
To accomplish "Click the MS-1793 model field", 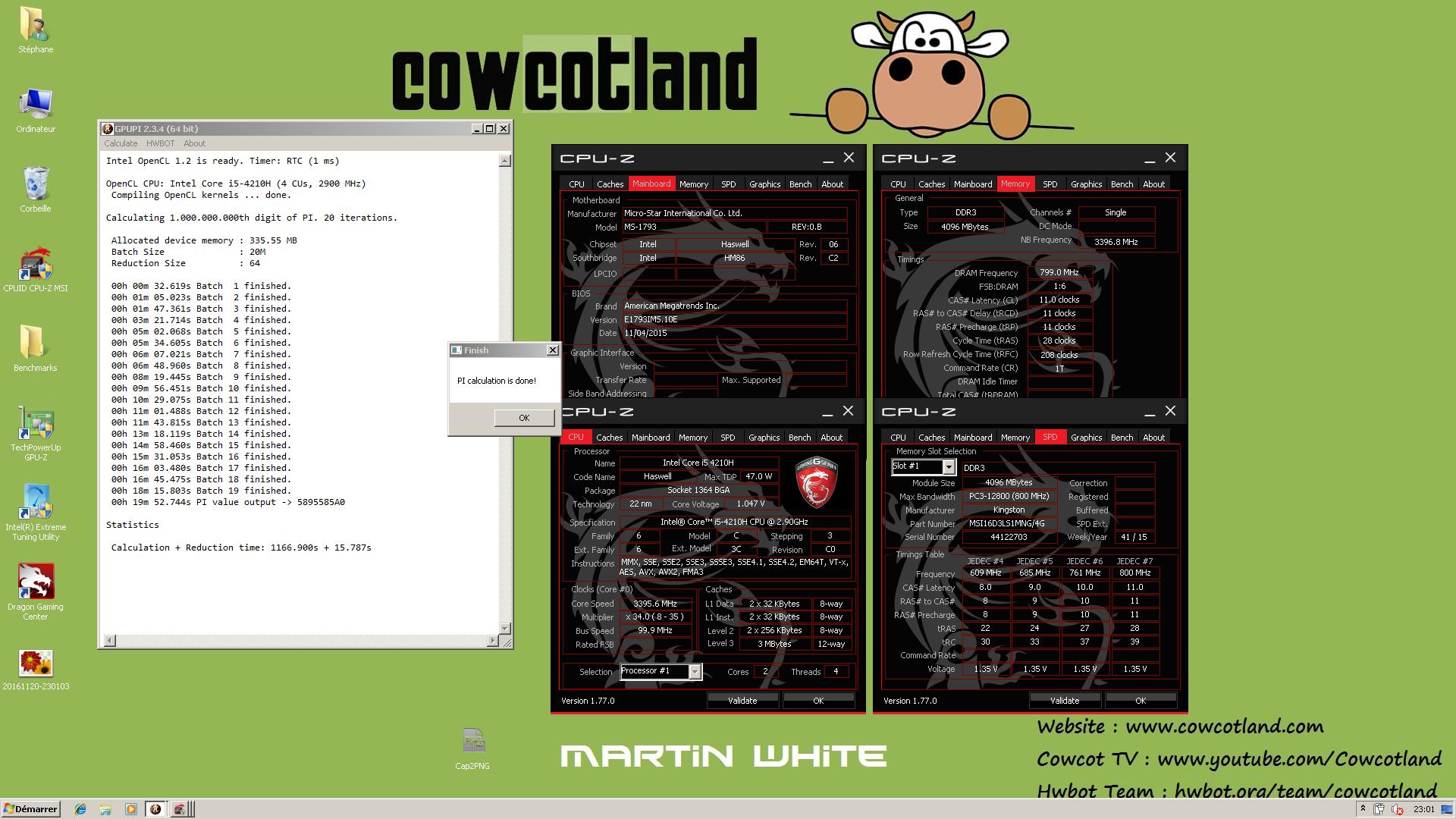I will [x=693, y=227].
